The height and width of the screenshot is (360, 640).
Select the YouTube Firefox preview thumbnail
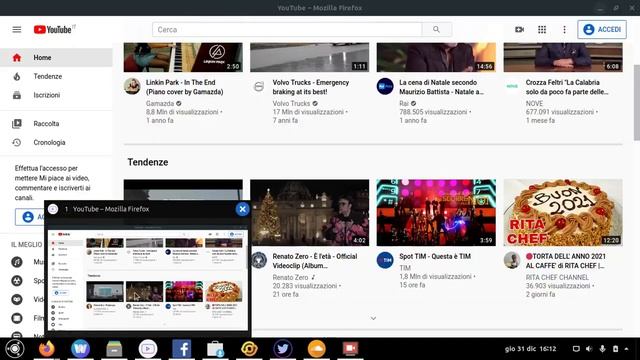(x=147, y=279)
